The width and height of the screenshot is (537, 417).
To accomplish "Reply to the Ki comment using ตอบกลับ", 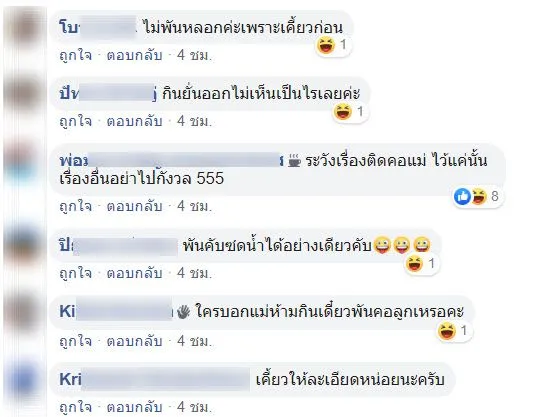I will click(134, 341).
